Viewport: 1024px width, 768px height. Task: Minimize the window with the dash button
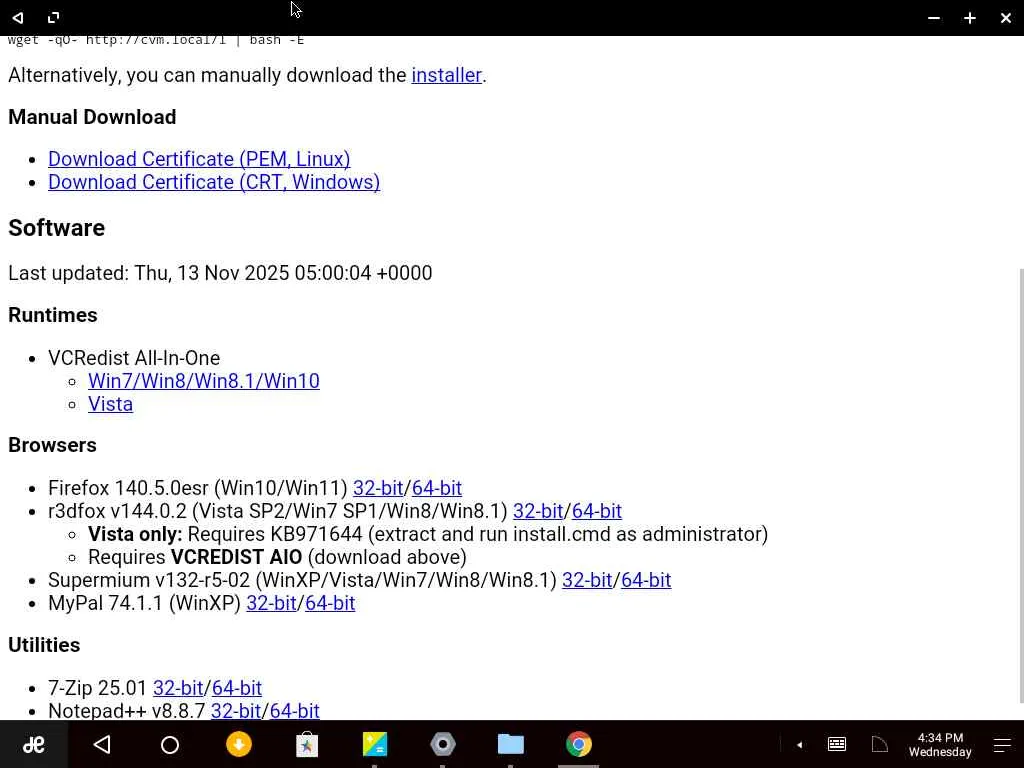point(934,18)
